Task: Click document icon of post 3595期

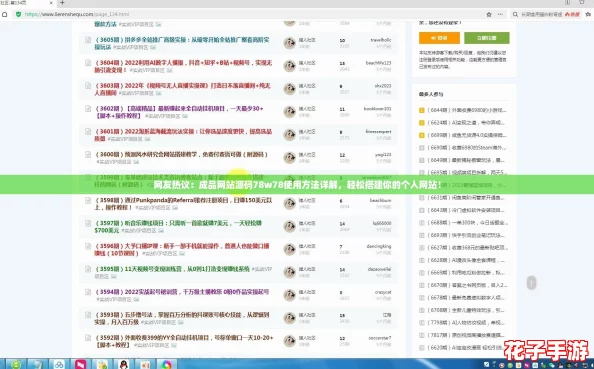Action: 88,269
